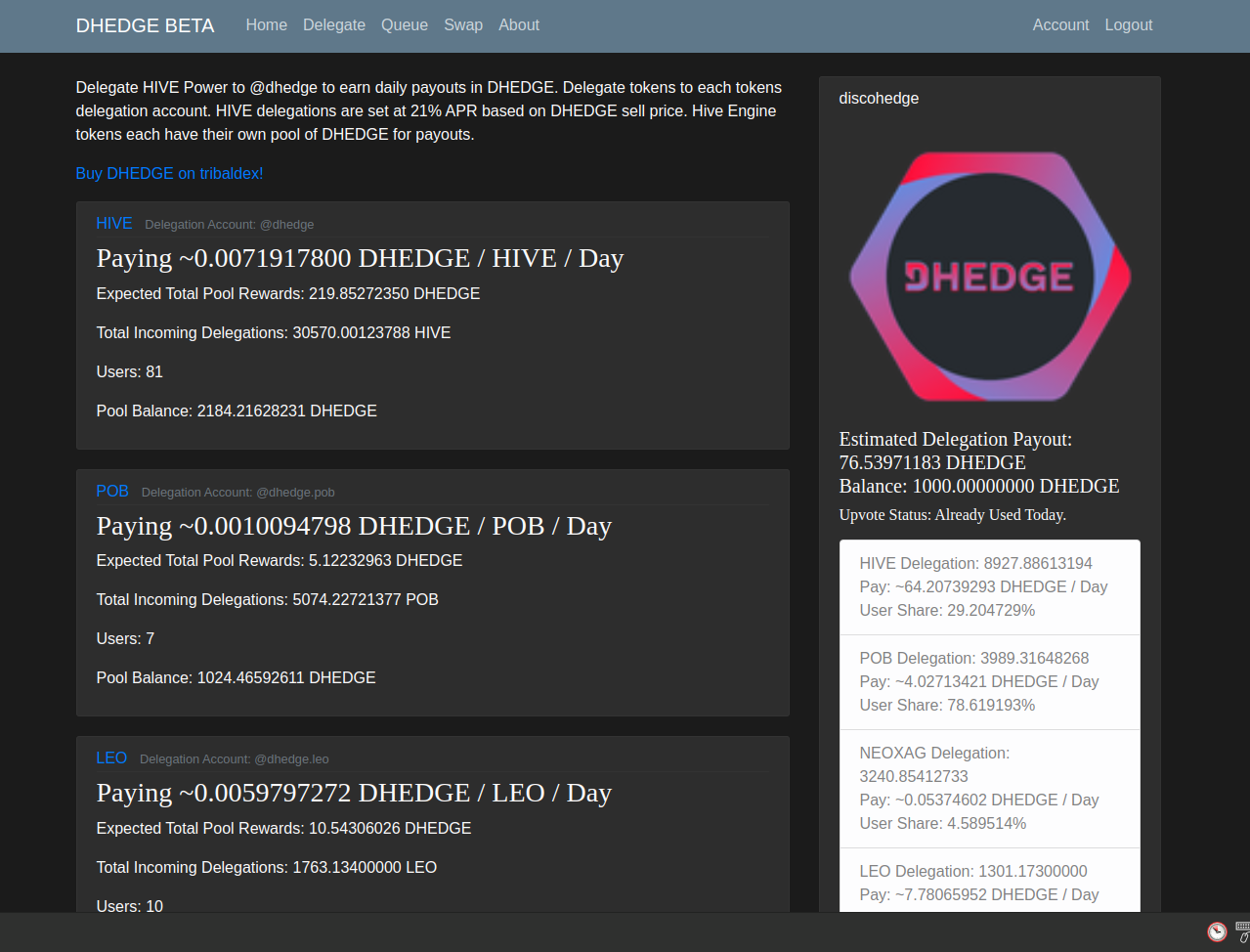1250x952 pixels.
Task: Click 'Total Incoming Delegations: 5074.22721377 POB'
Action: [x=268, y=600]
